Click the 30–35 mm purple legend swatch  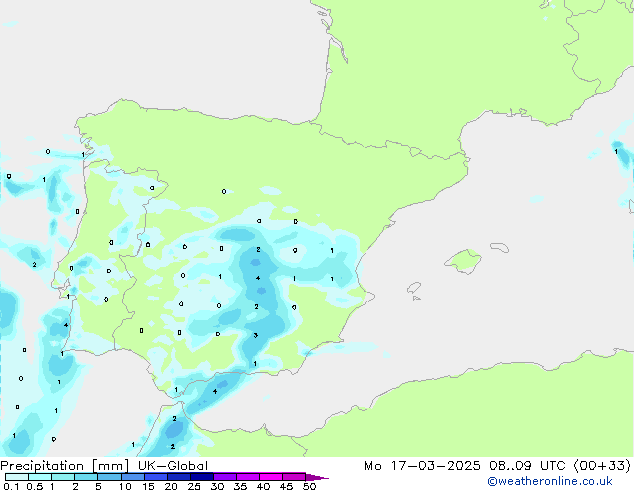click(x=224, y=477)
